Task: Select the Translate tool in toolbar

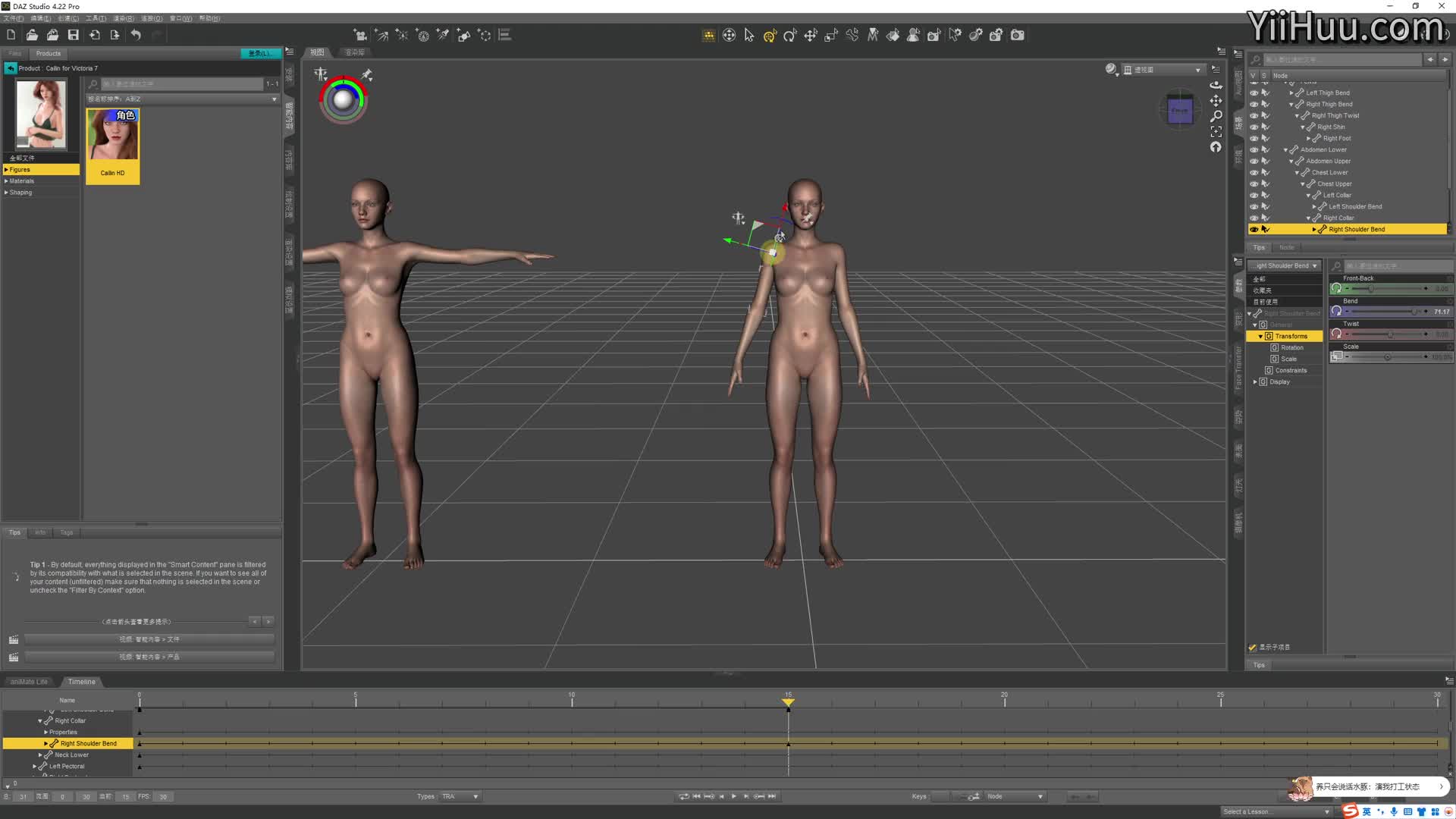Action: [x=811, y=36]
